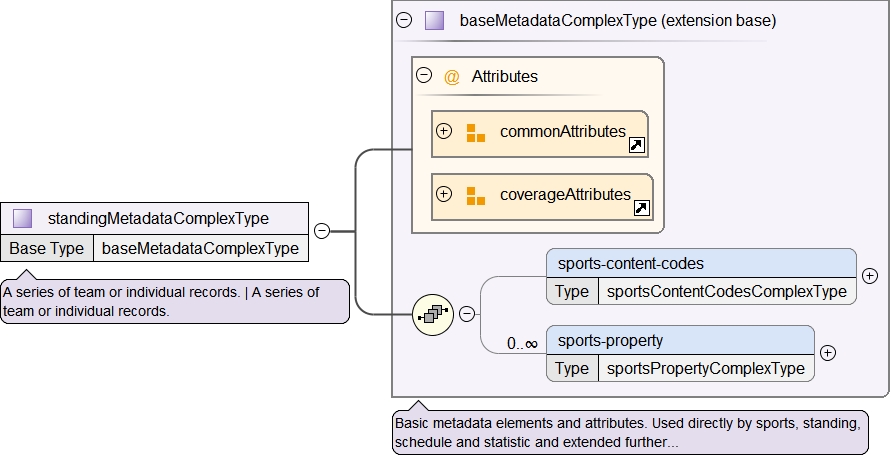Click the purple baseMetadataComplexType square icon
Screen dimensions: 891x458
click(x=434, y=20)
